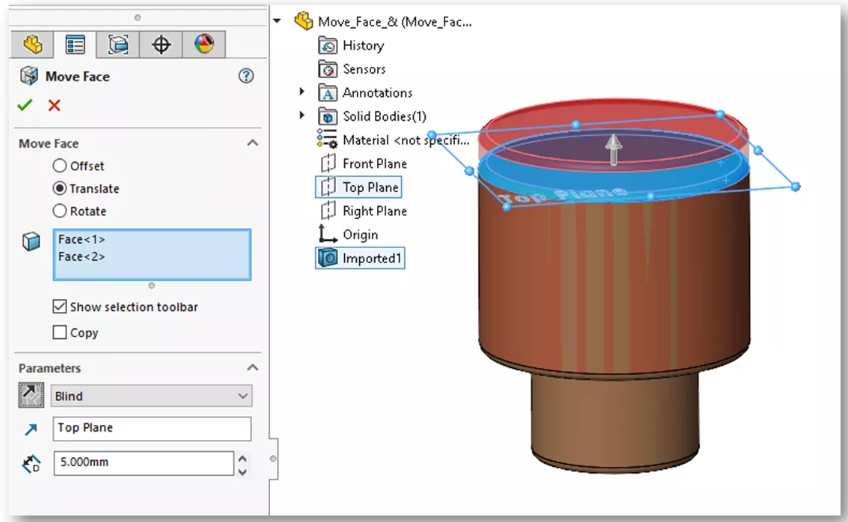
Task: Select Origin in the tree
Action: (x=360, y=235)
